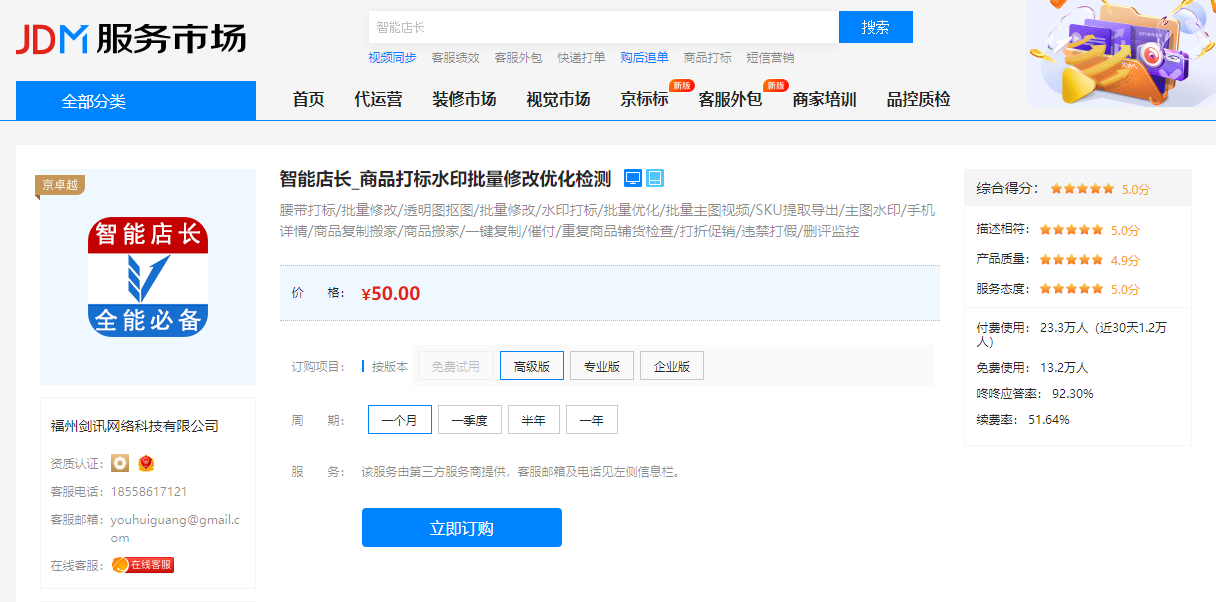Click the 续费率 51.64% statistic
Viewport: 1216px width, 602px height.
click(x=1023, y=419)
